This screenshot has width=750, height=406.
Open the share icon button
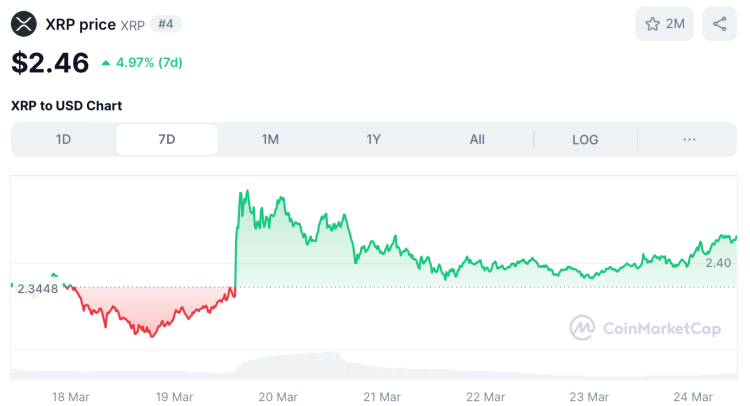[719, 24]
